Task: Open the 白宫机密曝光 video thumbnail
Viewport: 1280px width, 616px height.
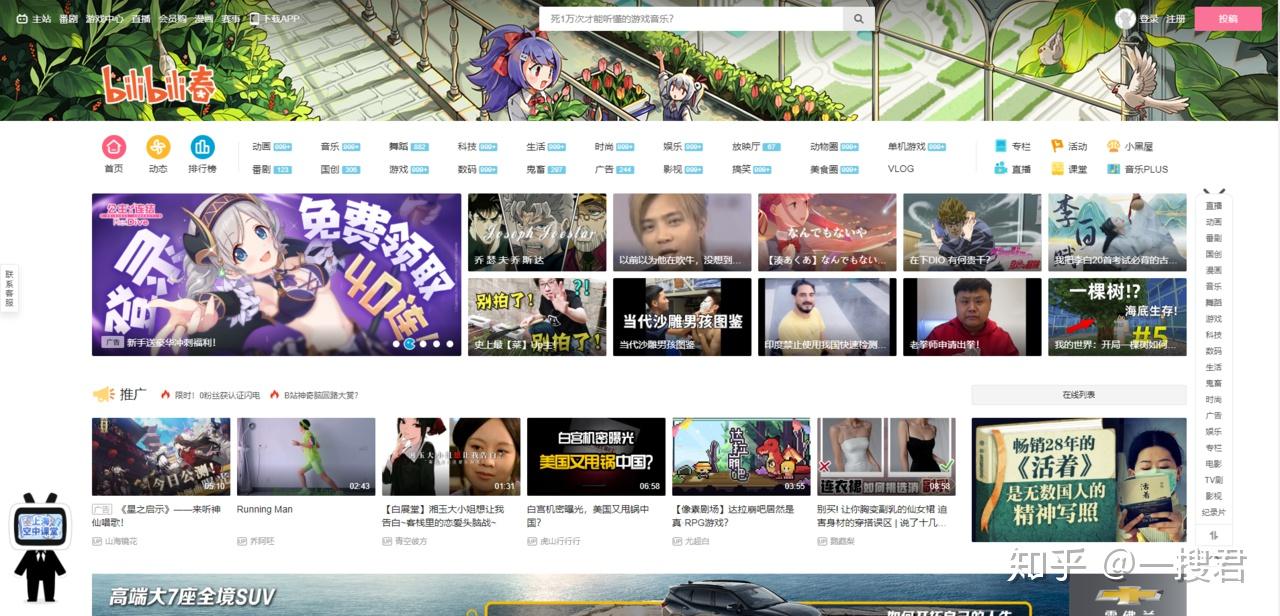Action: pyautogui.click(x=596, y=457)
